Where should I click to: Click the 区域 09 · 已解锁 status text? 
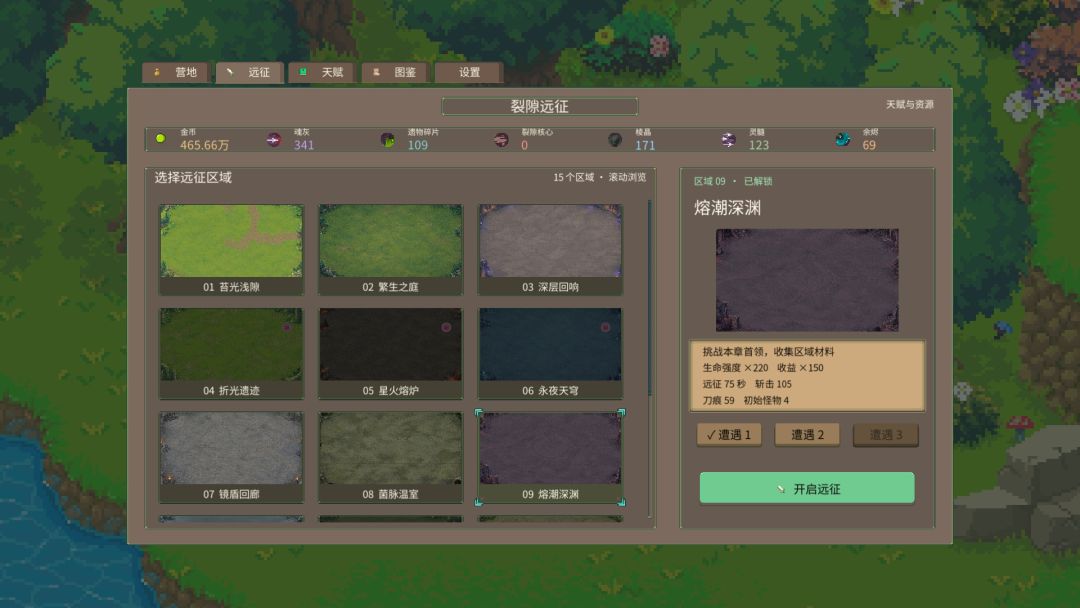(x=733, y=181)
